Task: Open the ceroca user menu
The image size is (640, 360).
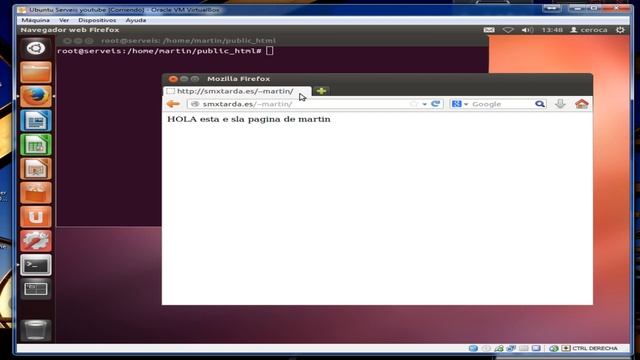Action: click(x=589, y=30)
